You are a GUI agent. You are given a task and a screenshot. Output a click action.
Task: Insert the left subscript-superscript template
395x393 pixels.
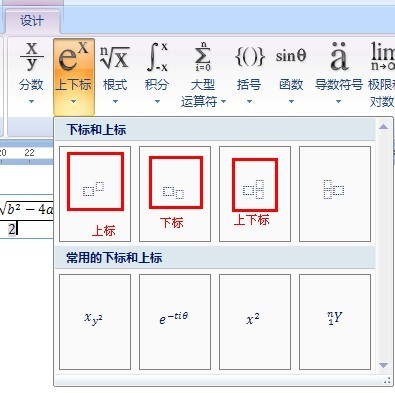click(335, 194)
